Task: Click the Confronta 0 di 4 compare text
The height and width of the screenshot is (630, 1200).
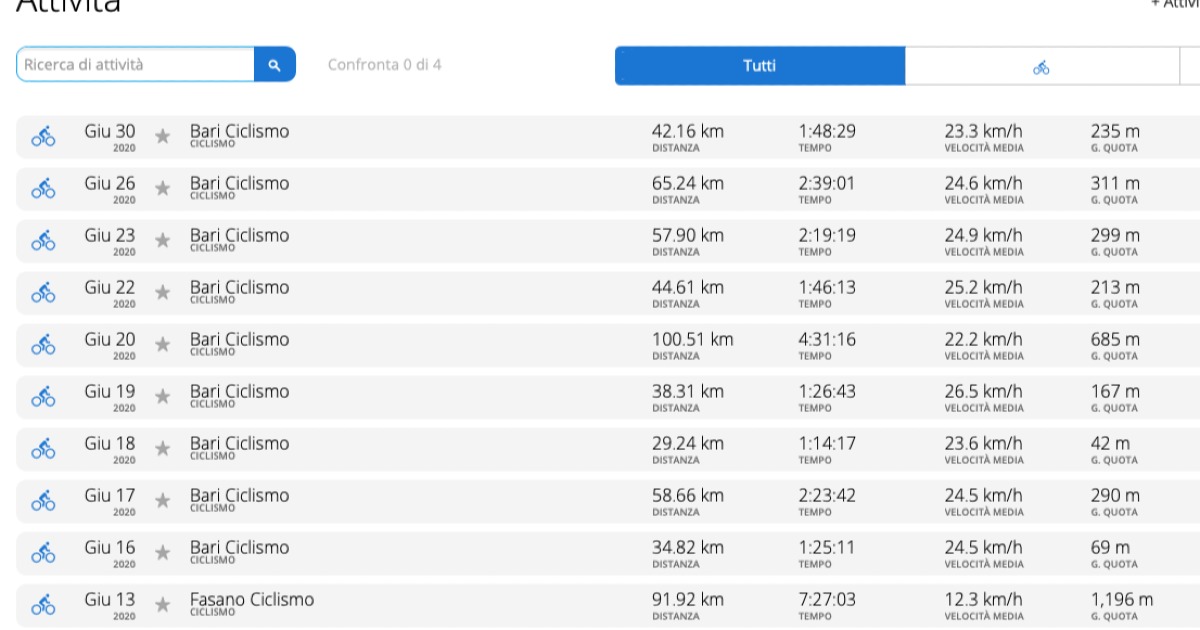Action: click(x=384, y=65)
